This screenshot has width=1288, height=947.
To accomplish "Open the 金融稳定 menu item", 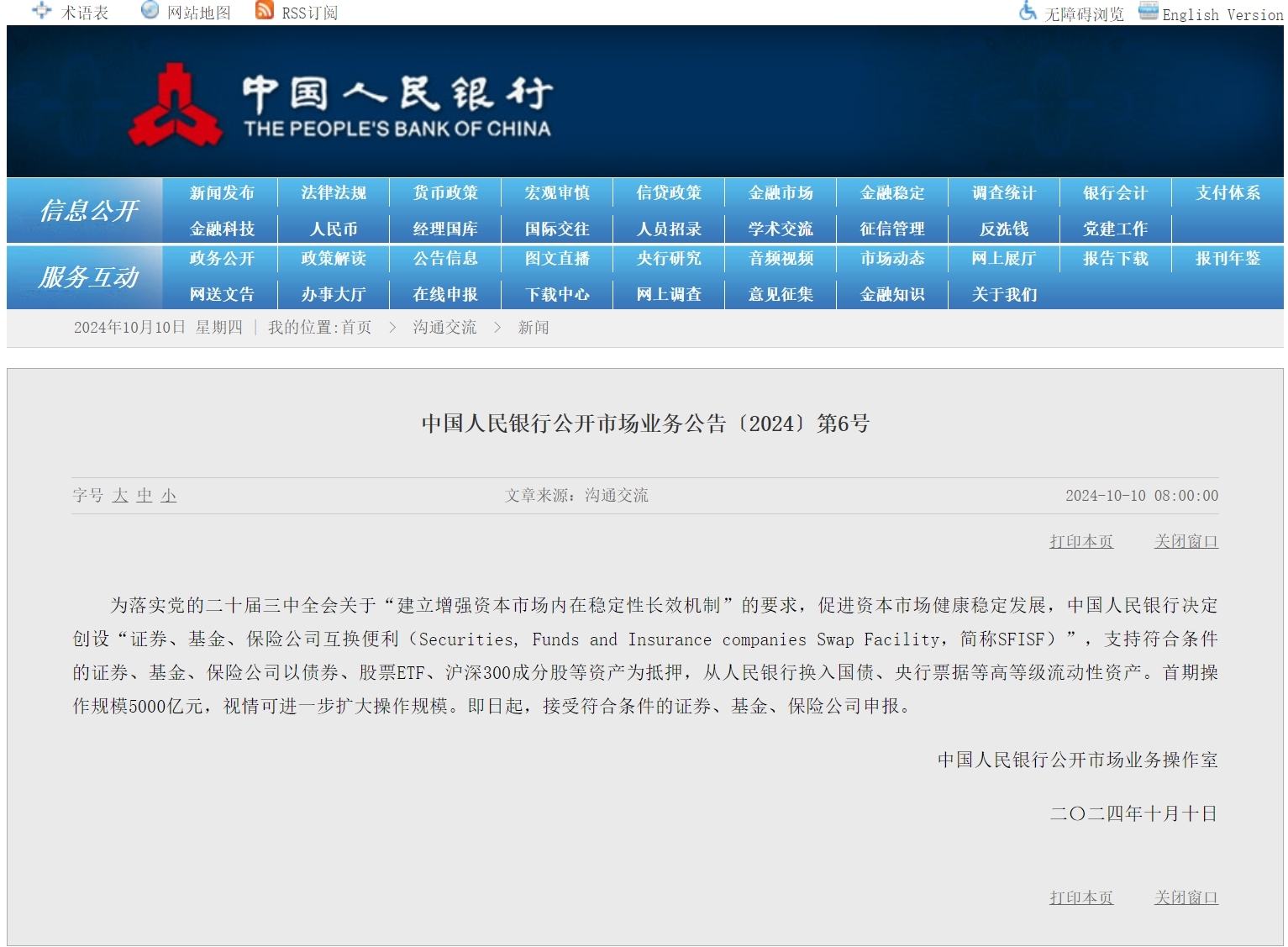I will point(892,192).
